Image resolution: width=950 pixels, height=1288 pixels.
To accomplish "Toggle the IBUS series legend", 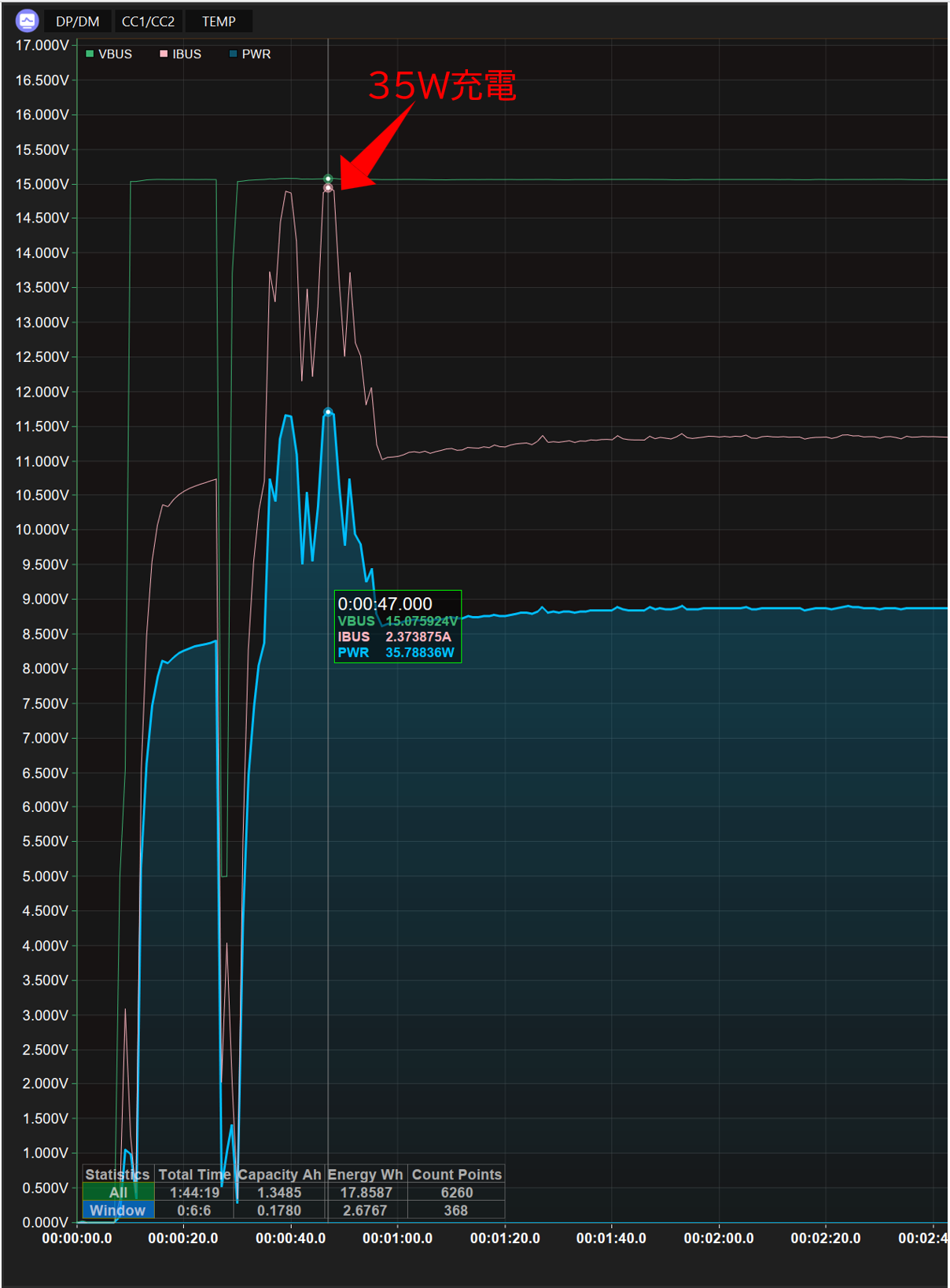I will [181, 54].
